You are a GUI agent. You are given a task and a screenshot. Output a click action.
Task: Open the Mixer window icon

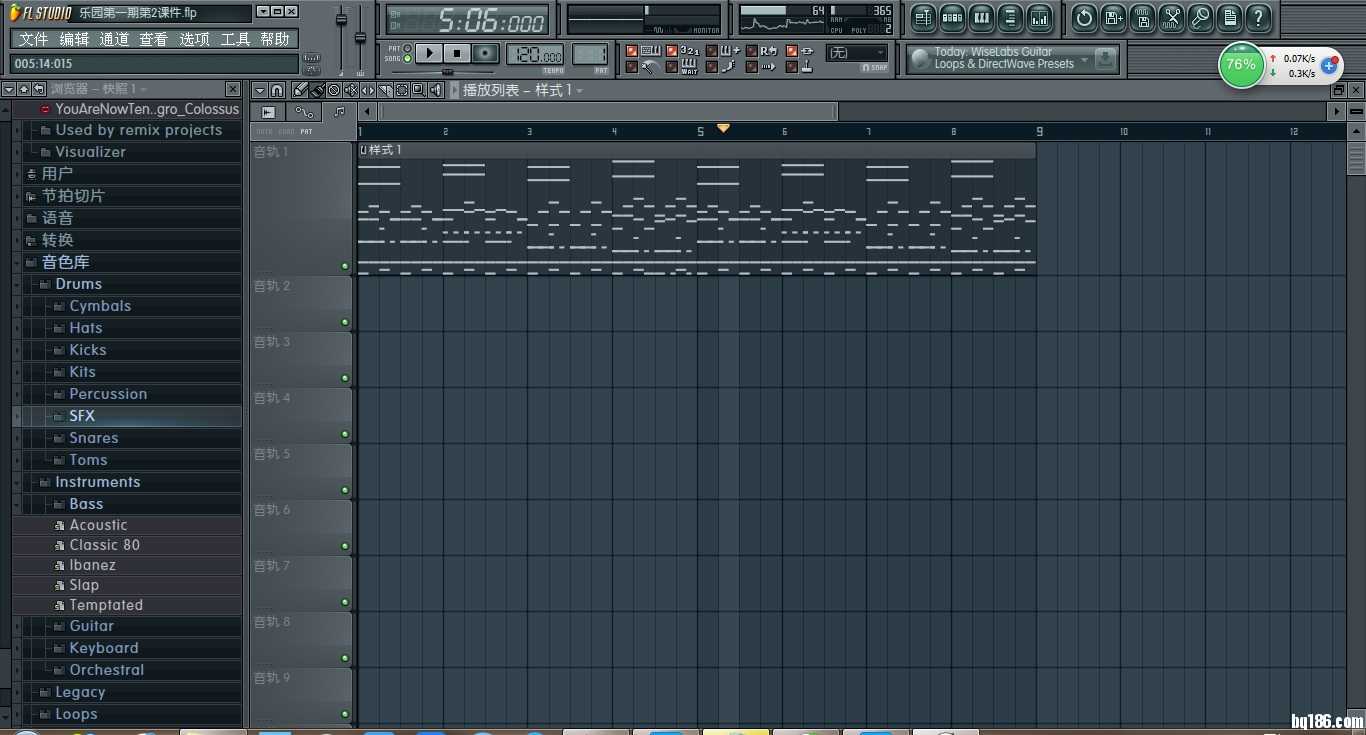click(1040, 18)
